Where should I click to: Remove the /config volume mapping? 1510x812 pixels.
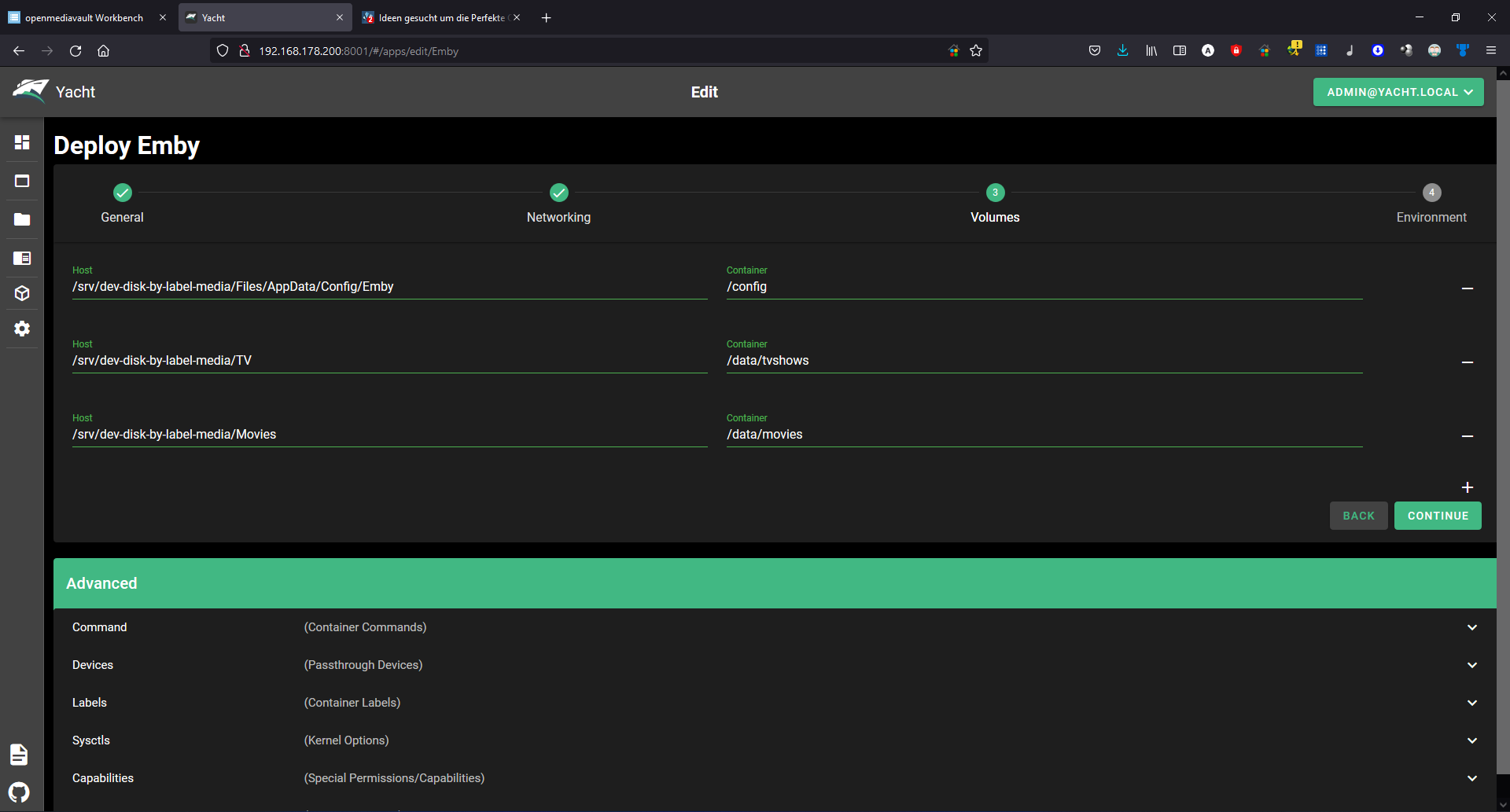pyautogui.click(x=1468, y=288)
